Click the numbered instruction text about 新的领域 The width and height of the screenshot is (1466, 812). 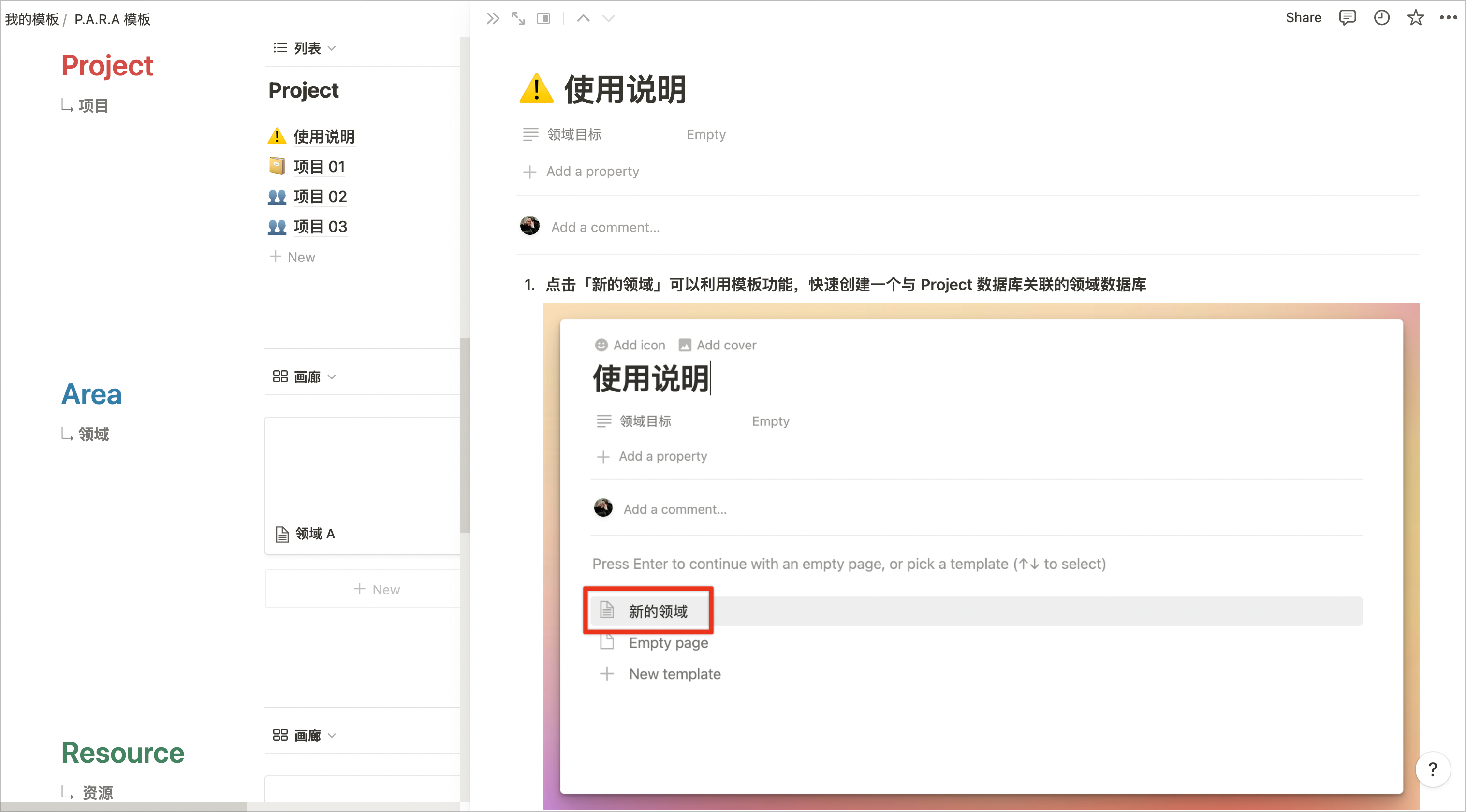[x=846, y=285]
